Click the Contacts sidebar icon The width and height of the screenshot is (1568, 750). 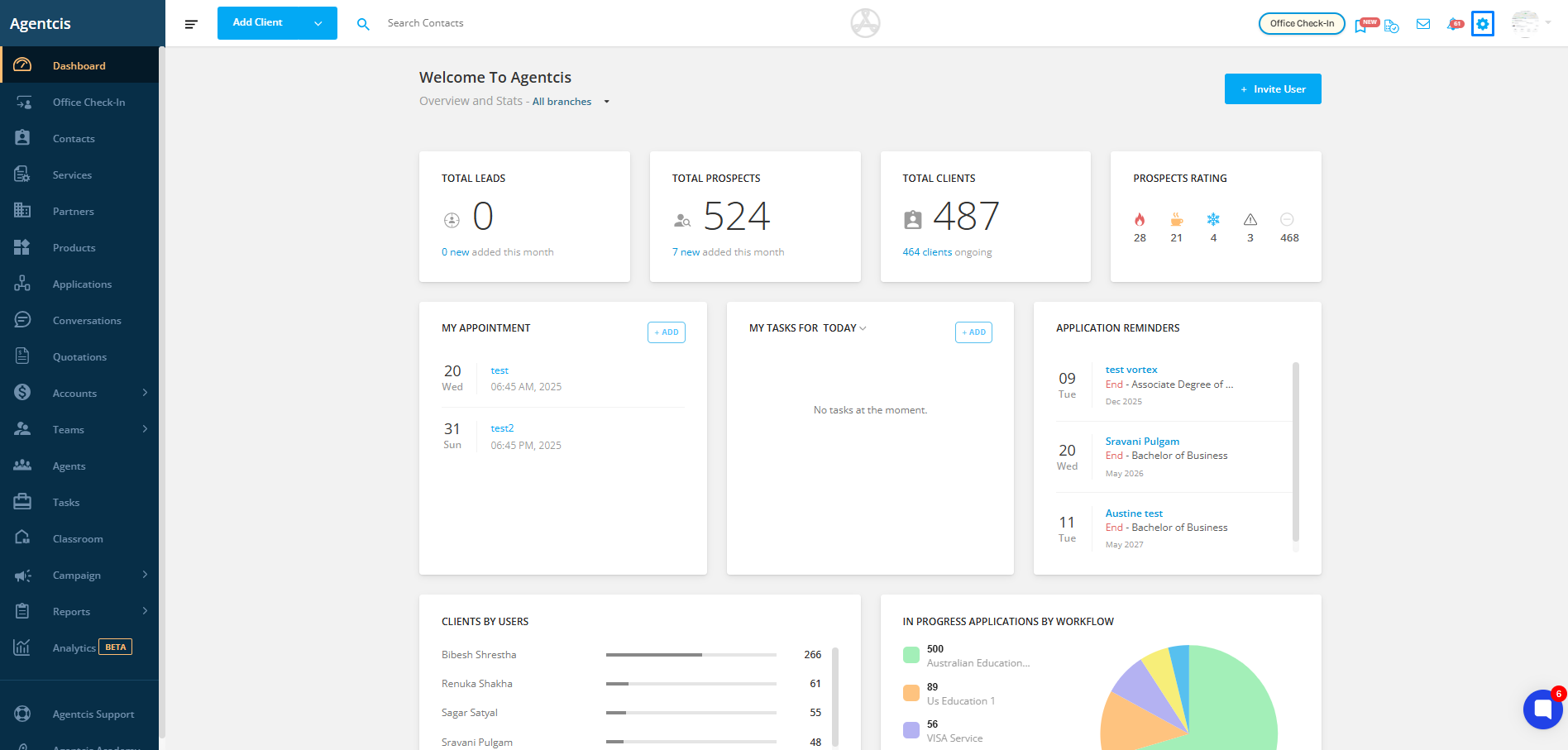(x=22, y=138)
